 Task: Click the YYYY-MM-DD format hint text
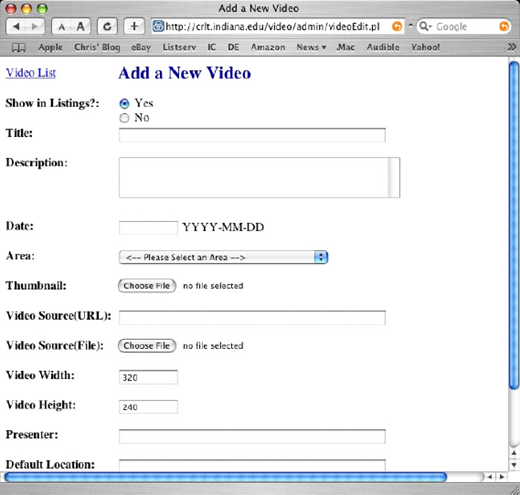(223, 227)
